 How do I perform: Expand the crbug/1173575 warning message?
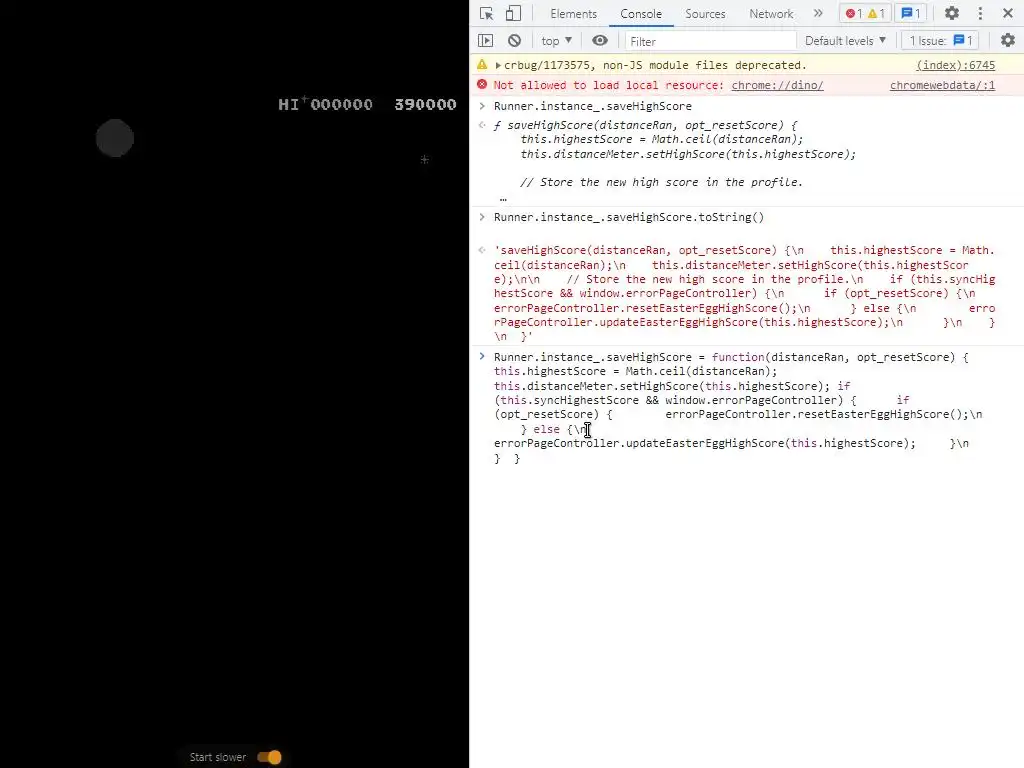[x=498, y=65]
